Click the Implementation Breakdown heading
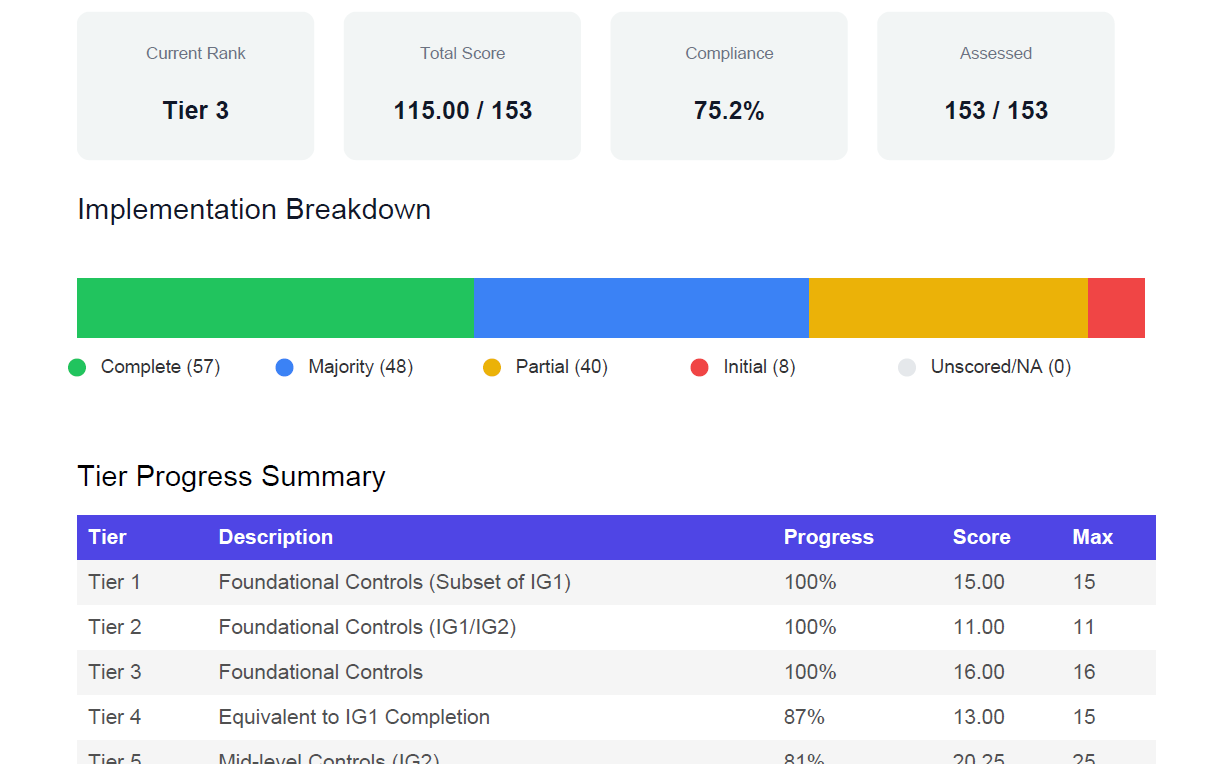This screenshot has height=764, width=1229. (x=254, y=210)
